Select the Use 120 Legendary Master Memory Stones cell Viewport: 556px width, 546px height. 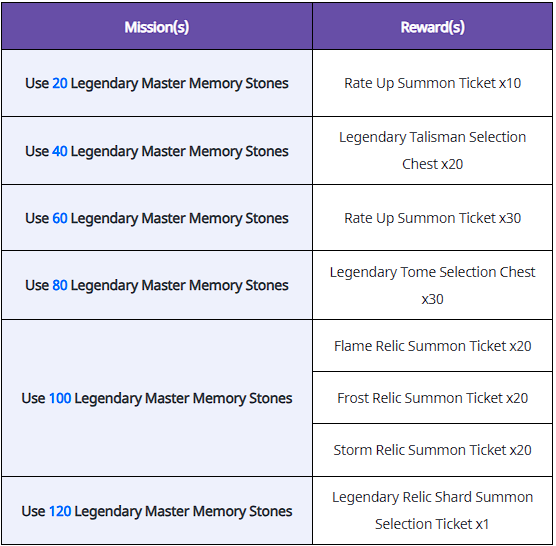(157, 511)
